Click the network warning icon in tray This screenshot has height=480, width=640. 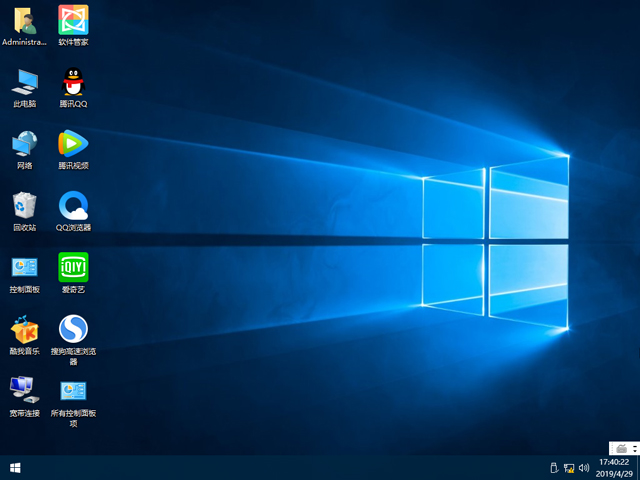568,468
